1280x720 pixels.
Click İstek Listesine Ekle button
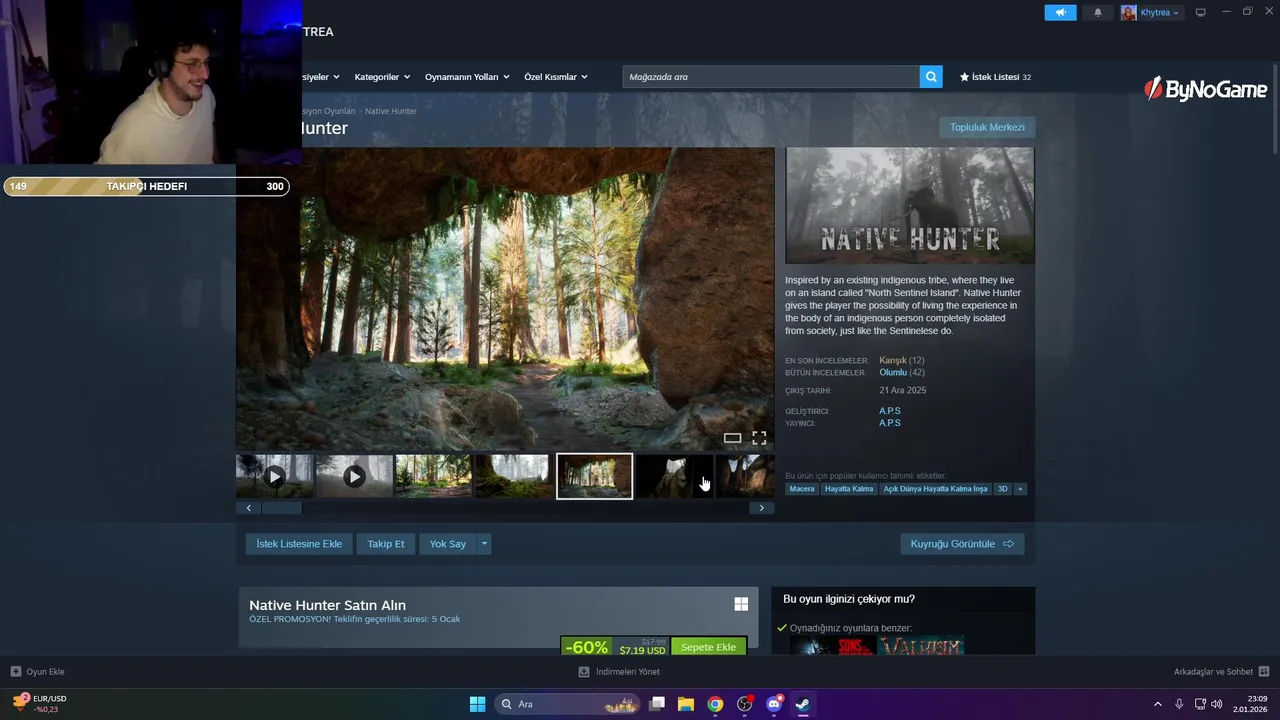point(299,543)
